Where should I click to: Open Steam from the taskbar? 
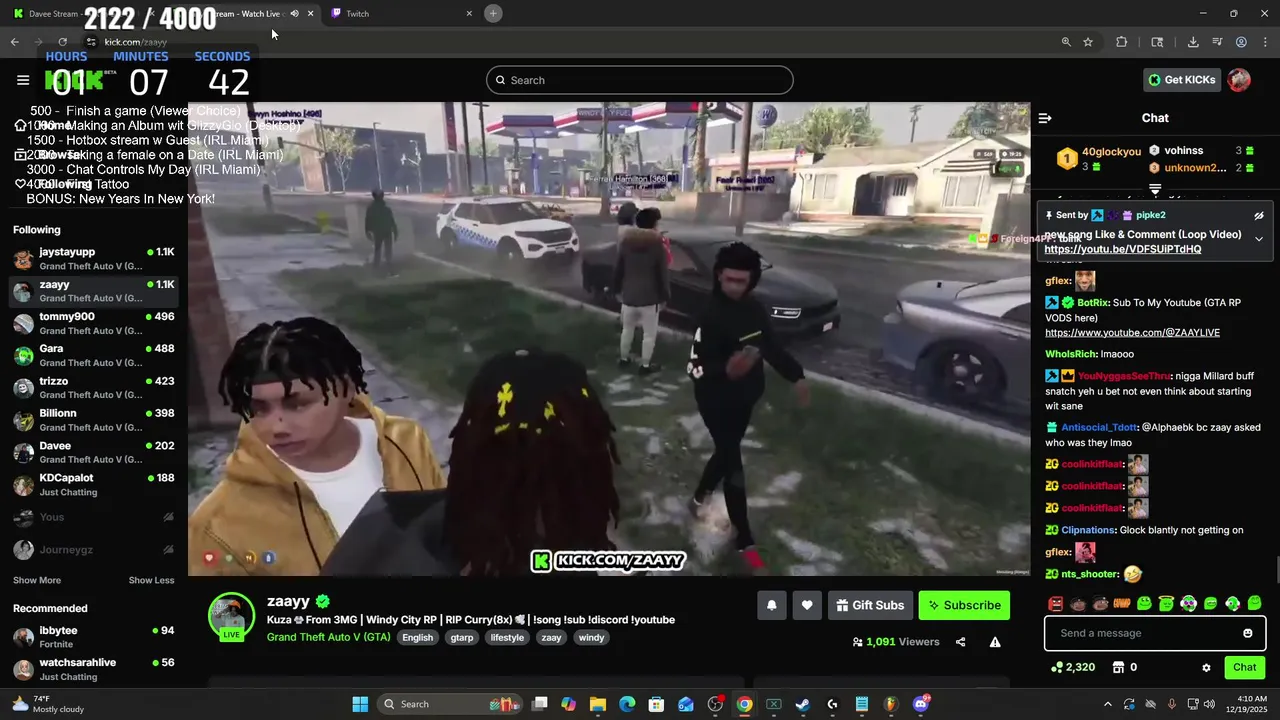tap(802, 704)
